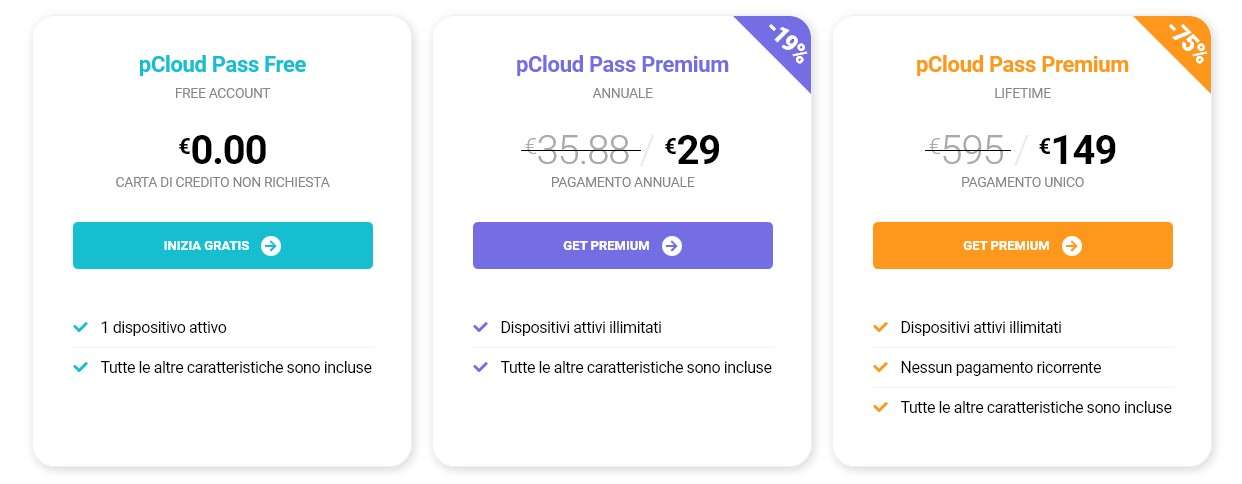Viewport: 1242px width, 484px height.
Task: Click arrow icon on orange Get Premium button
Action: [1072, 246]
